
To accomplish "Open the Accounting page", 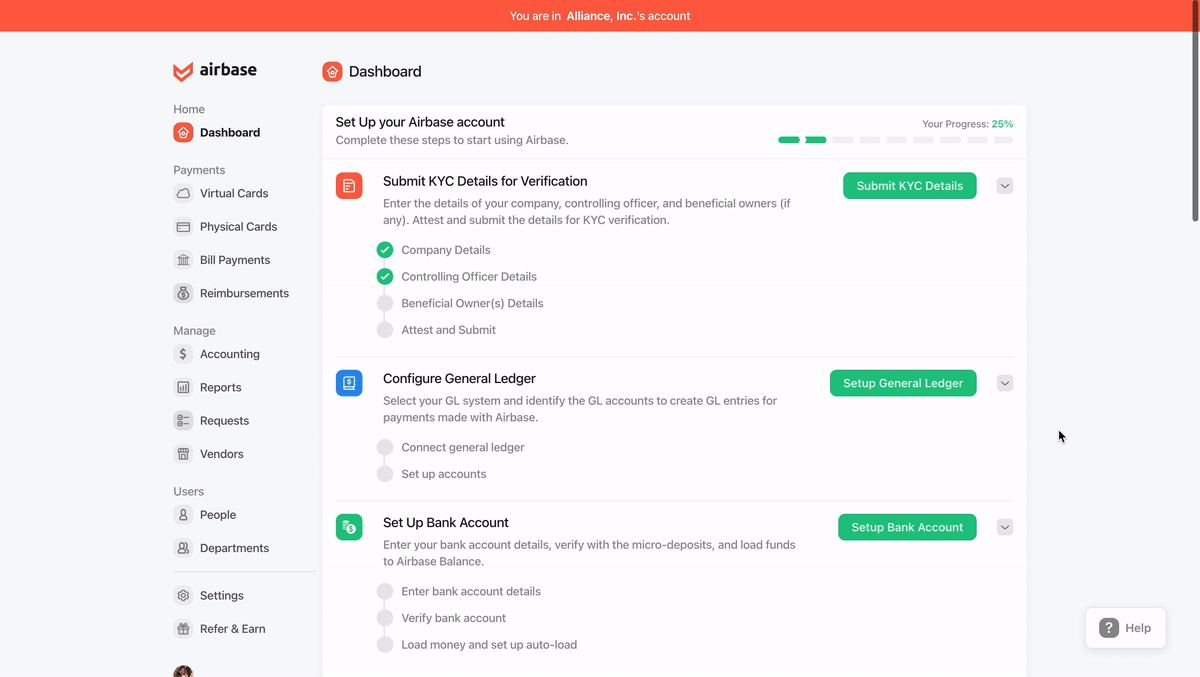I will point(229,354).
